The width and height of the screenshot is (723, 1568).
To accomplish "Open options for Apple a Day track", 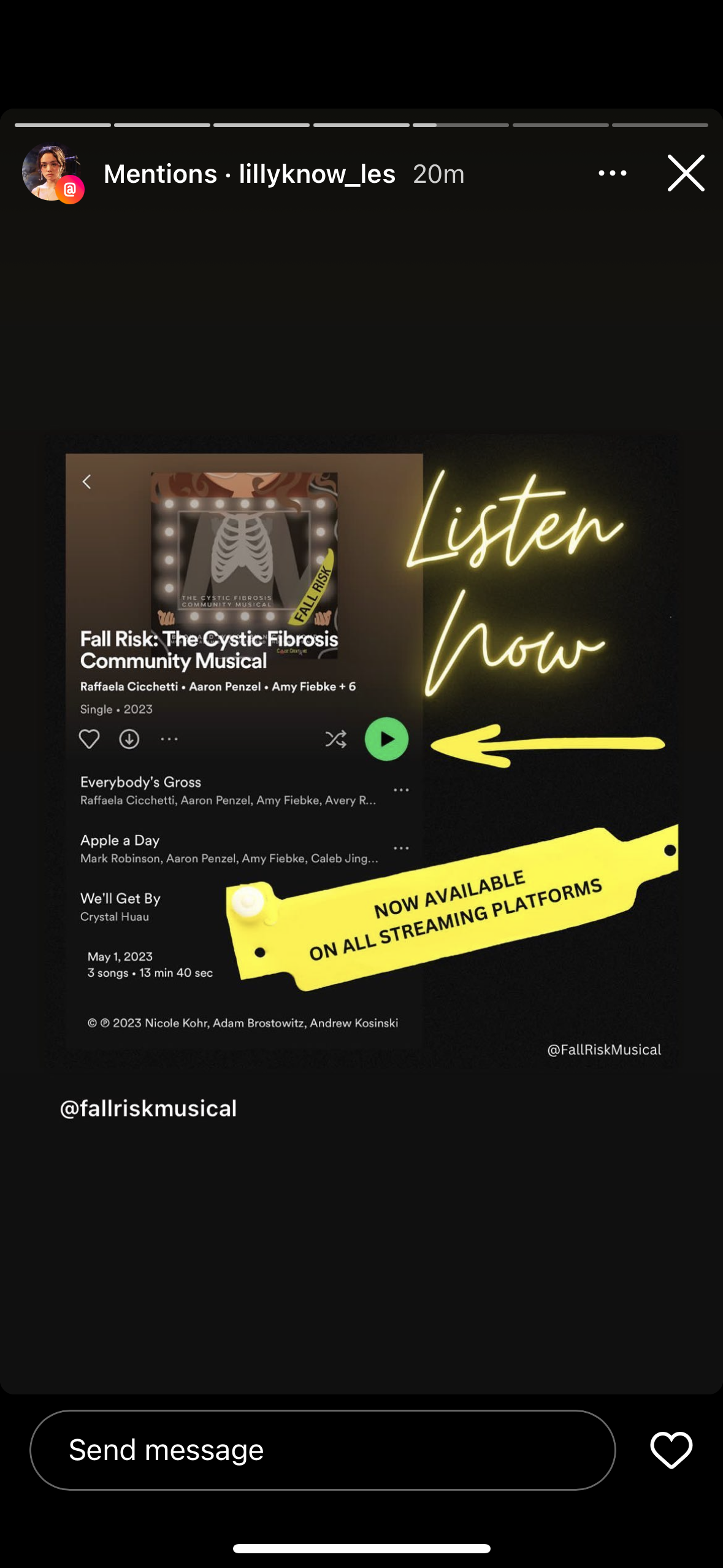I will click(x=401, y=848).
